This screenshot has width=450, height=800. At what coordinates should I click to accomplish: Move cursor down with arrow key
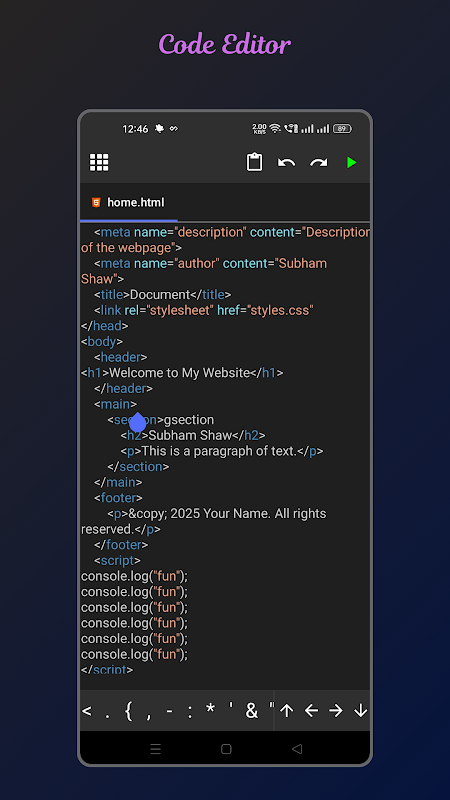pos(361,711)
